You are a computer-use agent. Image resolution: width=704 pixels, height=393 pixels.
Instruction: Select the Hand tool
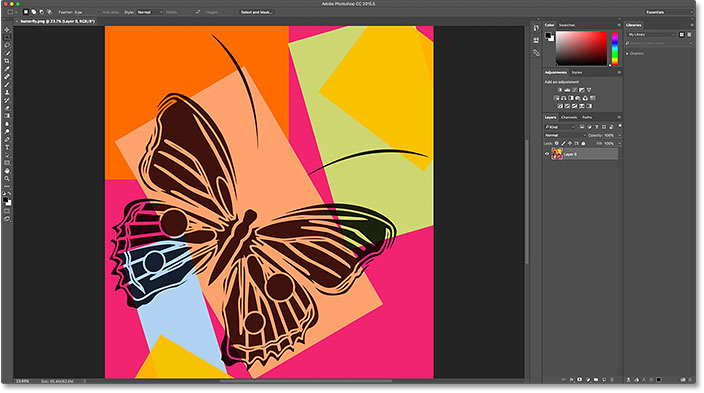7,171
